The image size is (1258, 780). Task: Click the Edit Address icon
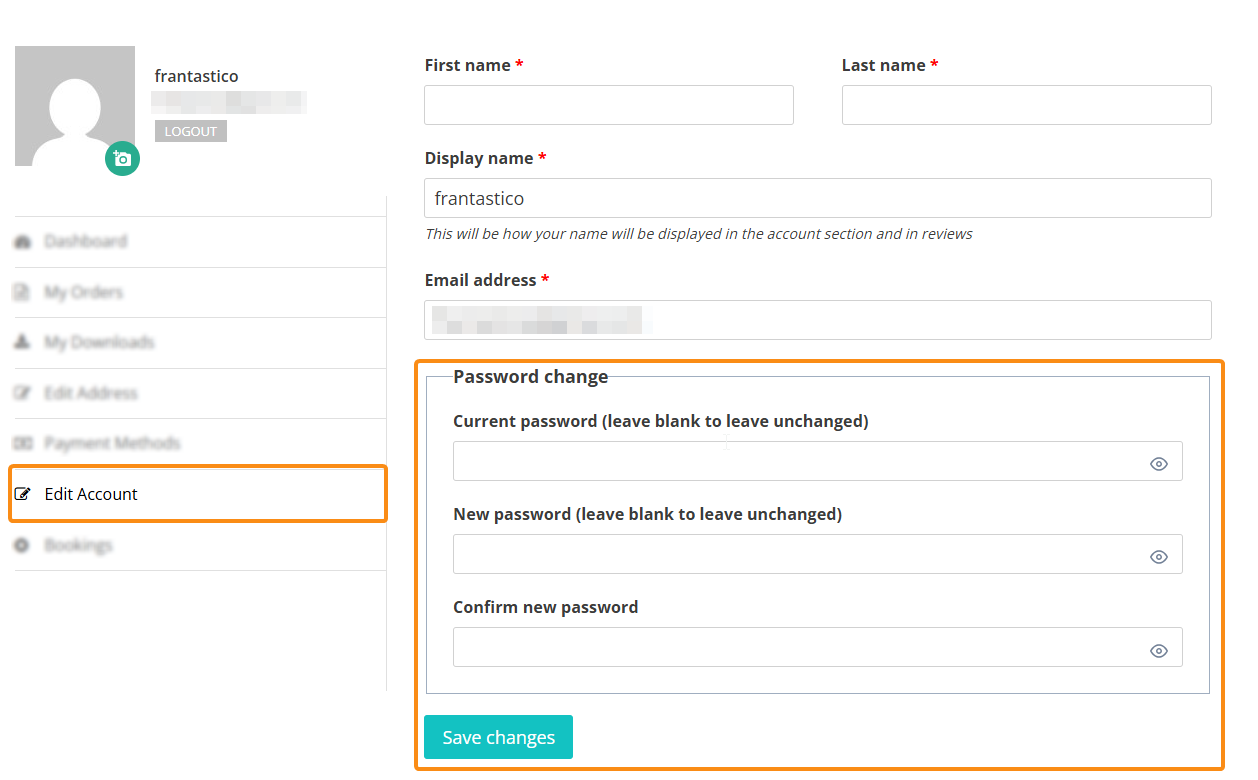point(22,394)
